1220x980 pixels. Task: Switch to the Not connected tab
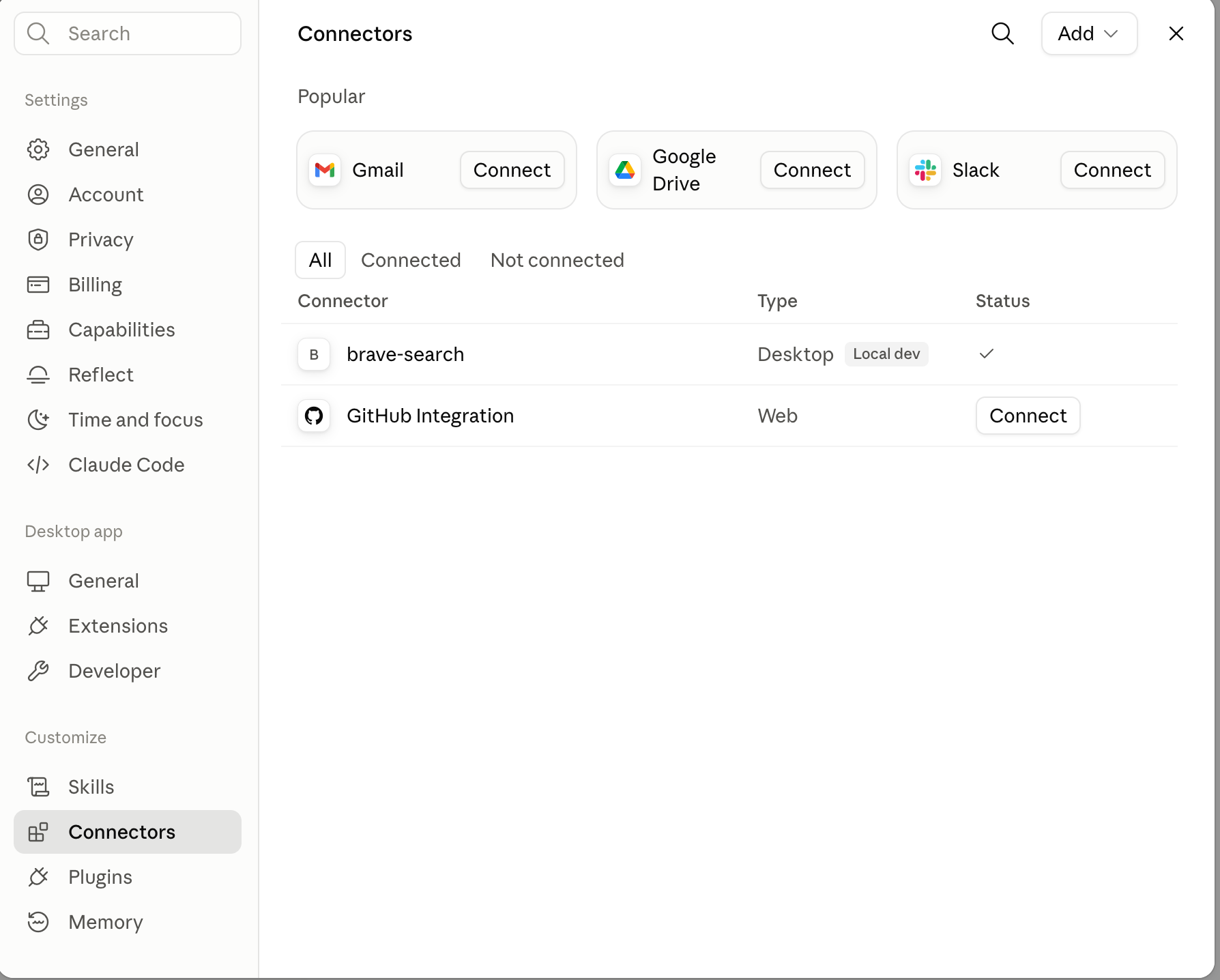pyautogui.click(x=557, y=260)
